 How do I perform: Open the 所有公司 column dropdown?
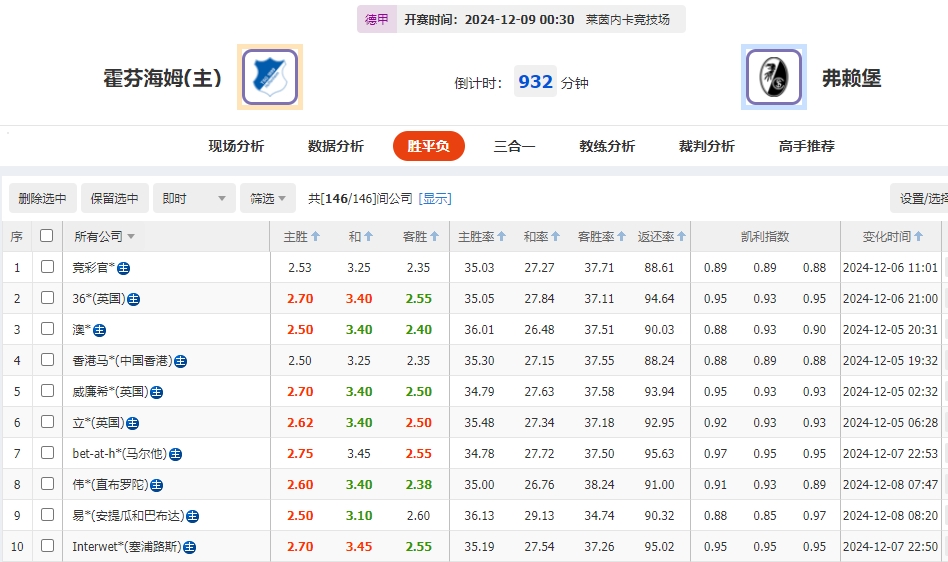pyautogui.click(x=104, y=237)
